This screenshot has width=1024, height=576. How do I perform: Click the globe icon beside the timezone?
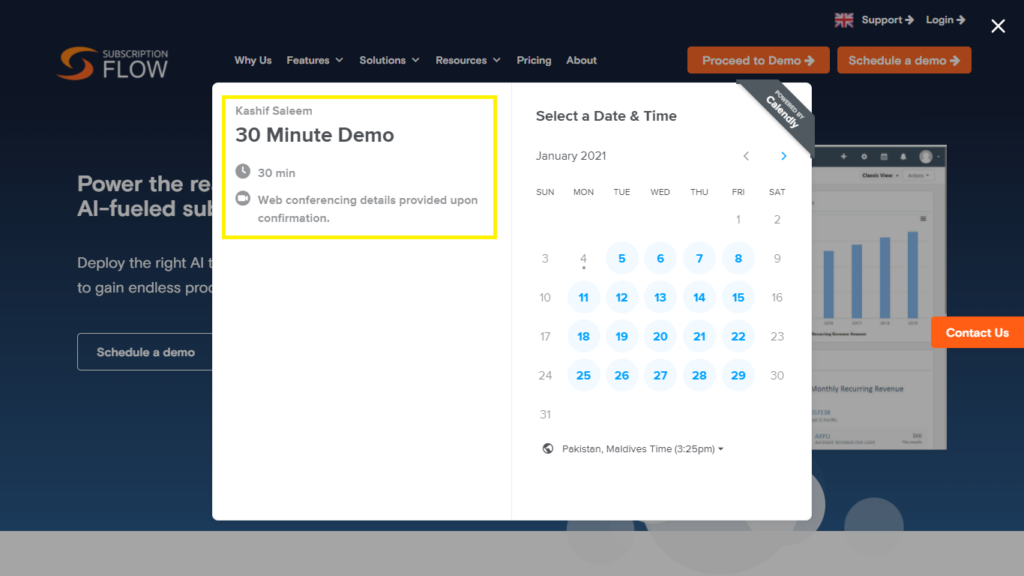coord(549,448)
